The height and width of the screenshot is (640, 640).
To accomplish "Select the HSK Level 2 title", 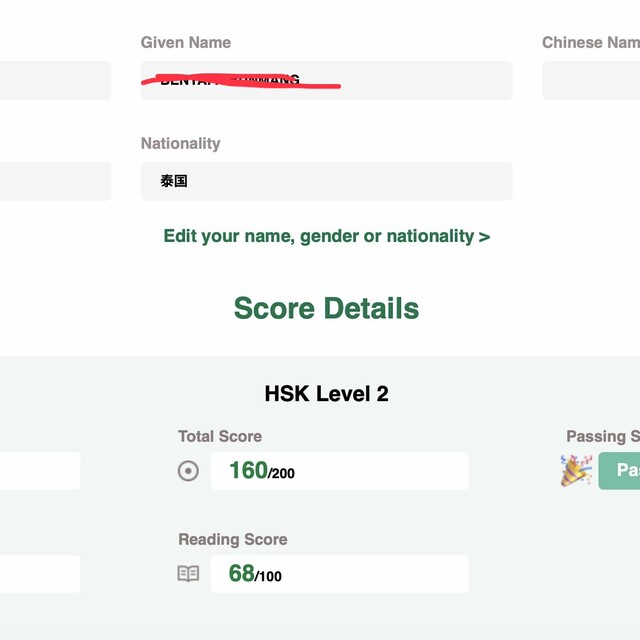I will click(326, 394).
